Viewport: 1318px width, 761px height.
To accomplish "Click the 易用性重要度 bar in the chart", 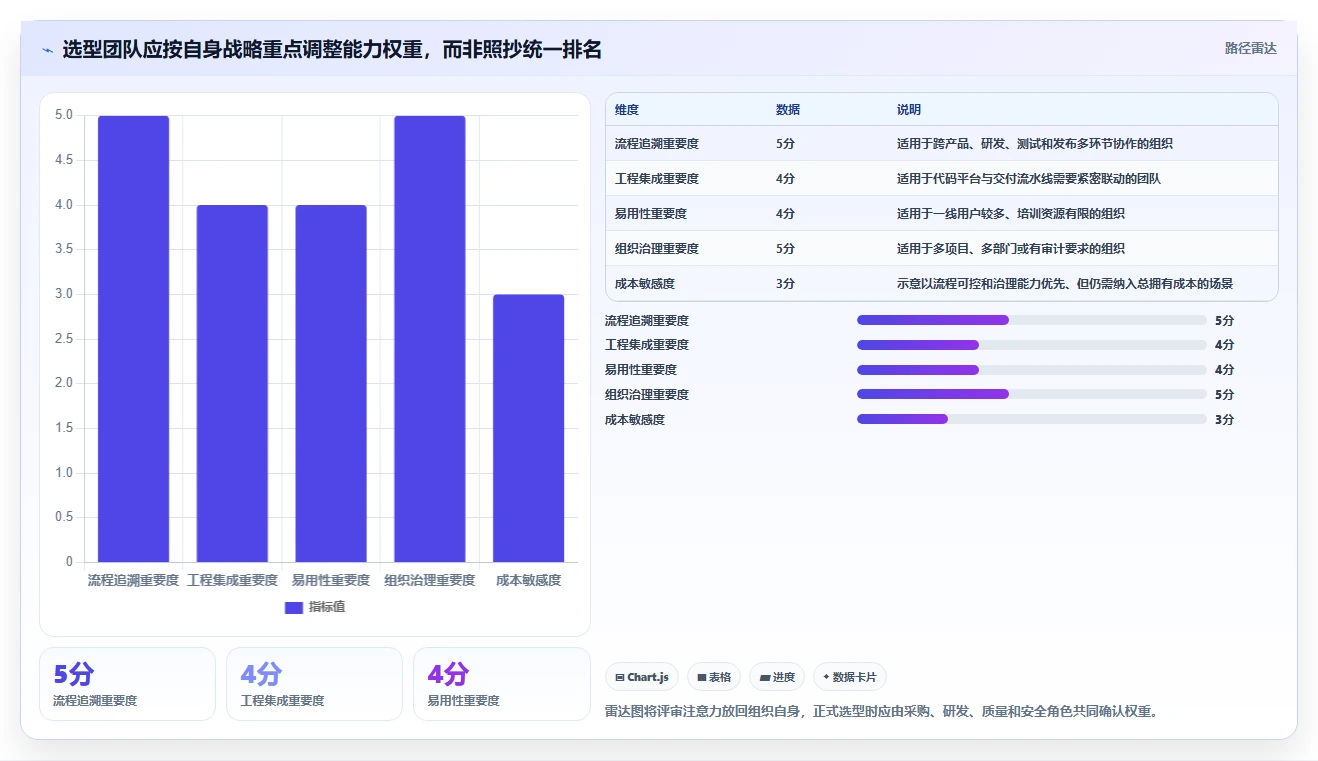I will pos(331,383).
